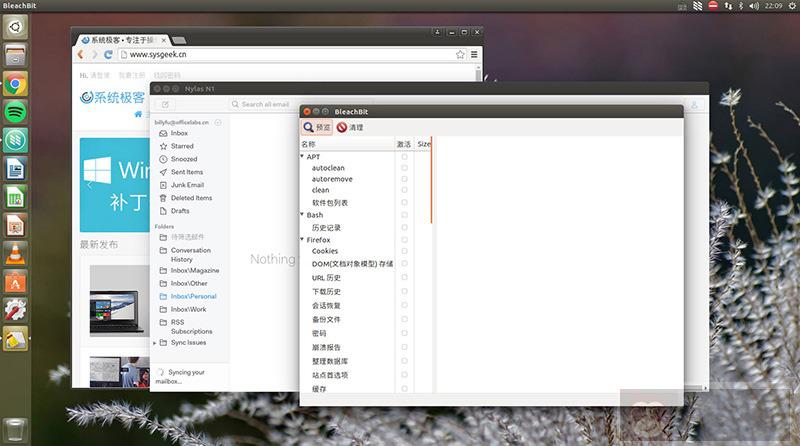The height and width of the screenshot is (446, 800).
Task: Open Junk Email in Nylas N1
Action: (x=187, y=185)
